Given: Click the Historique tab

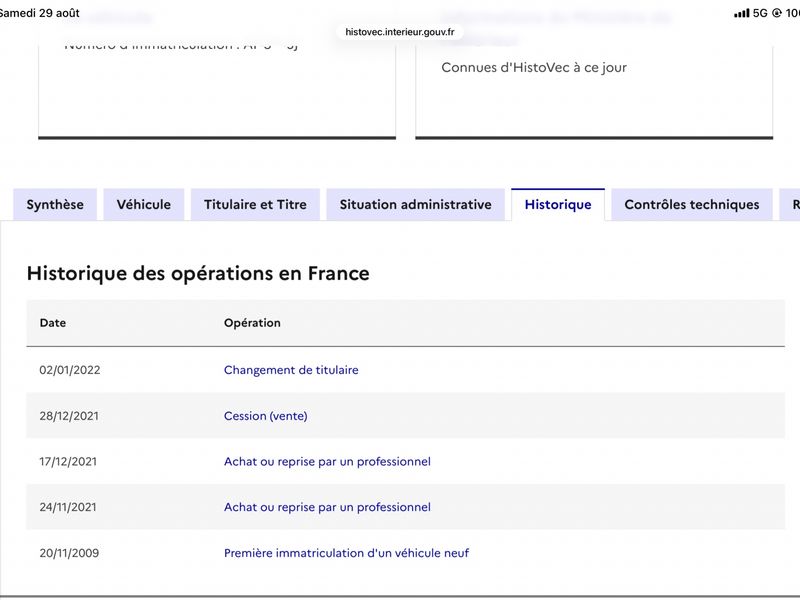Looking at the screenshot, I should coord(558,205).
